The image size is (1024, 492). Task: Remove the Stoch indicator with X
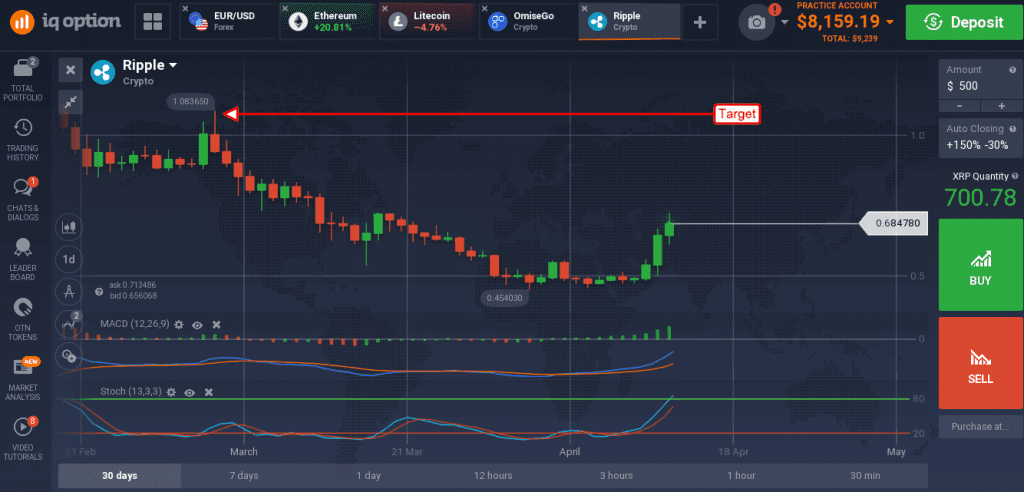pos(209,392)
